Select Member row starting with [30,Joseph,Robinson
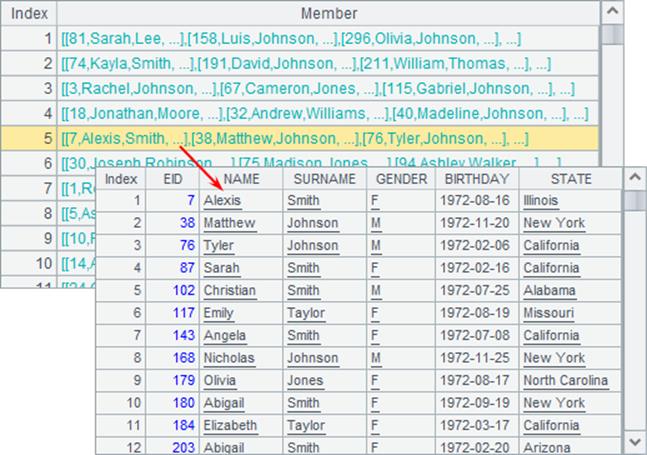Screen dimensions: 647x455 (x=300, y=161)
